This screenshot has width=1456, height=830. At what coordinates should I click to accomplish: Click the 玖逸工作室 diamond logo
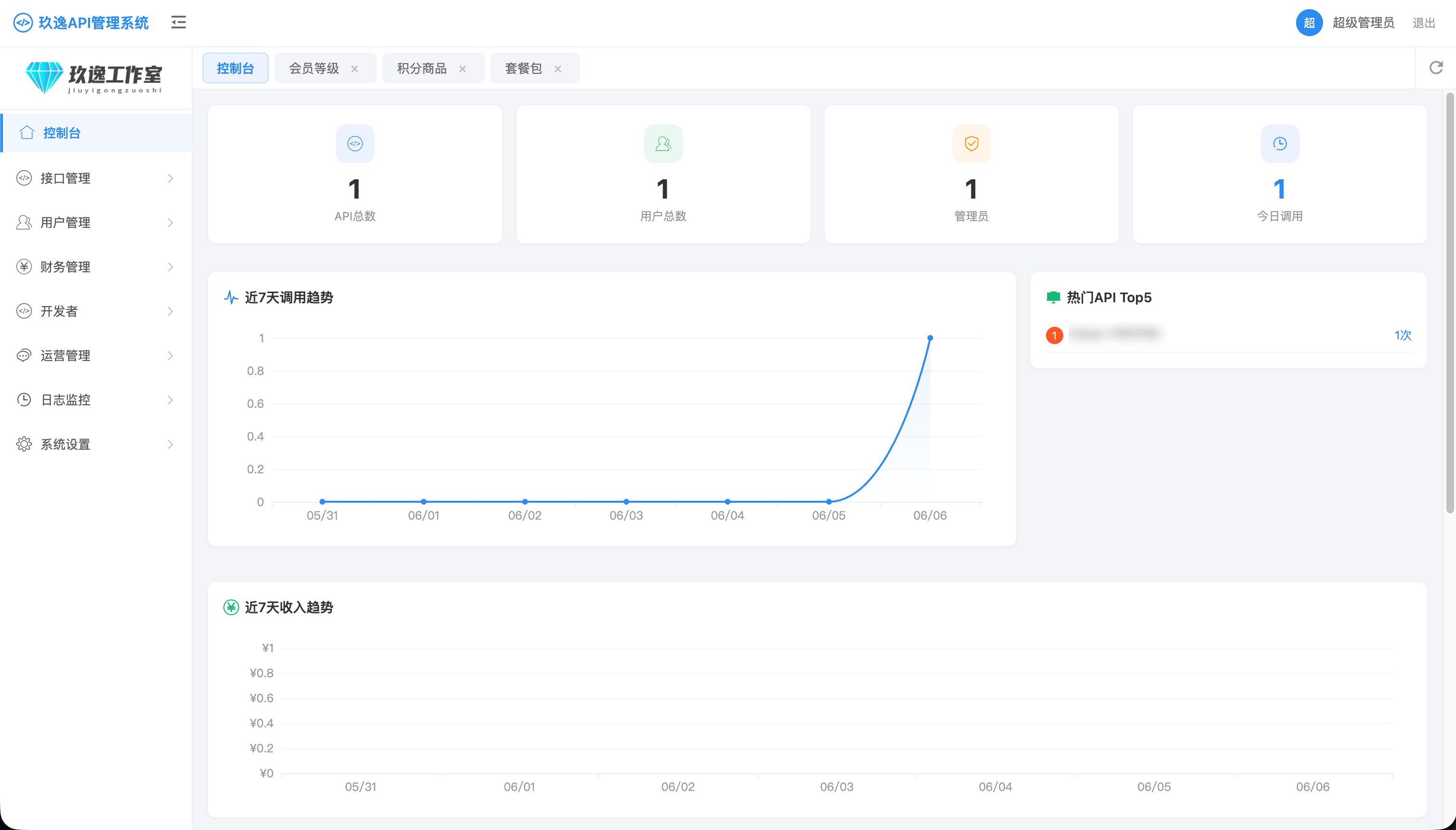tap(44, 78)
